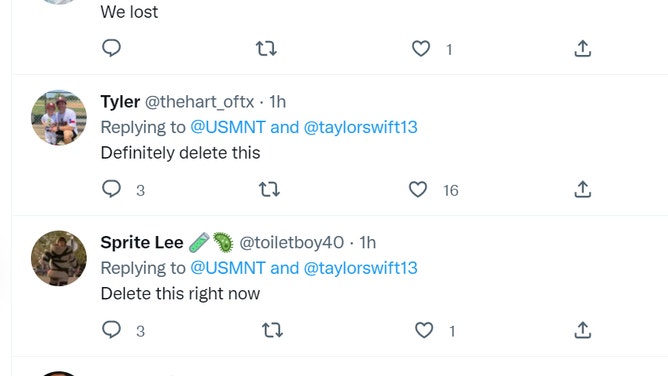668x376 pixels.
Task: Retweet Sprite Lee's "Delete this right now"
Action: pos(272,330)
